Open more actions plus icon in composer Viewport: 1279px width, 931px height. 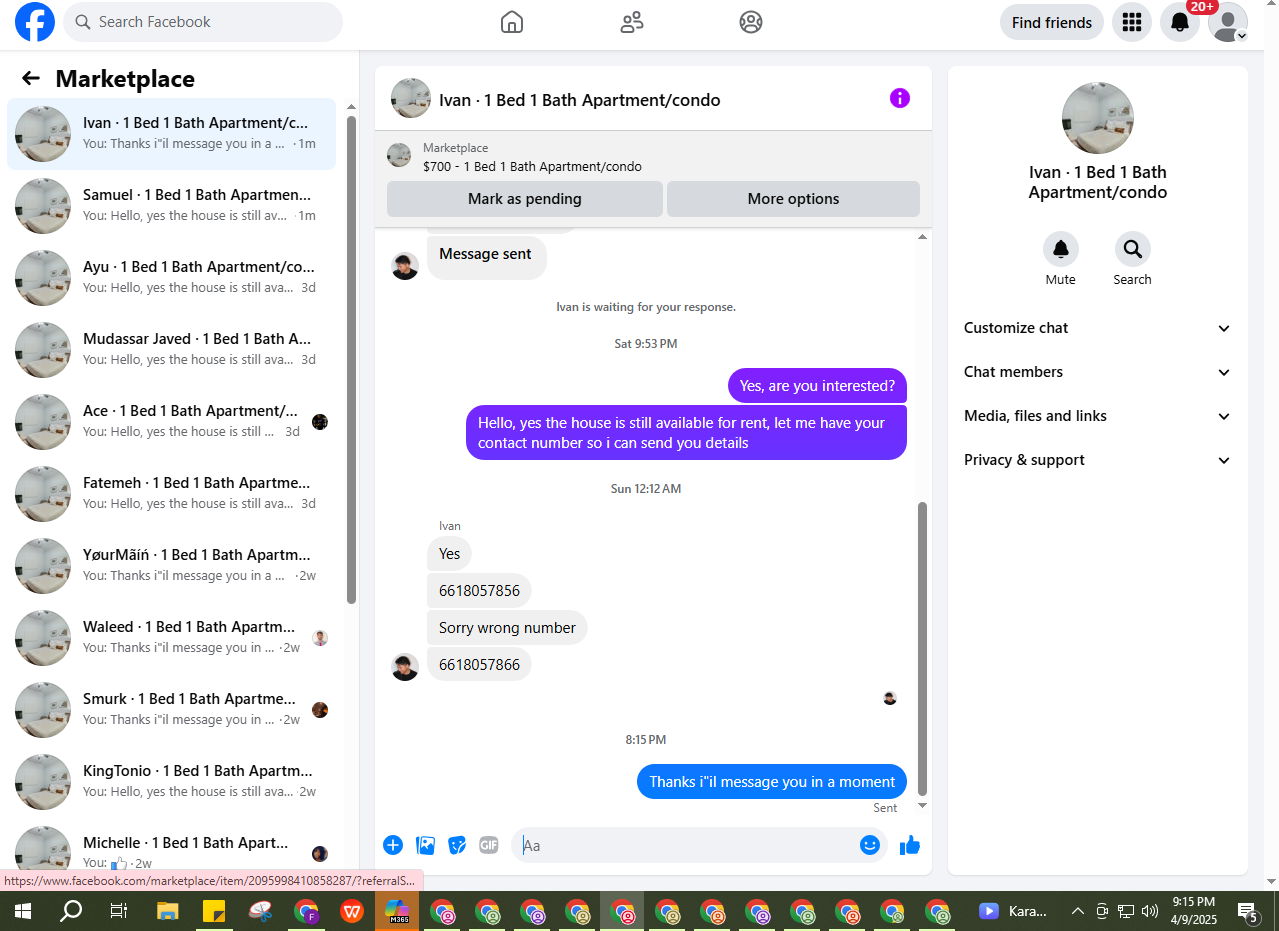393,845
